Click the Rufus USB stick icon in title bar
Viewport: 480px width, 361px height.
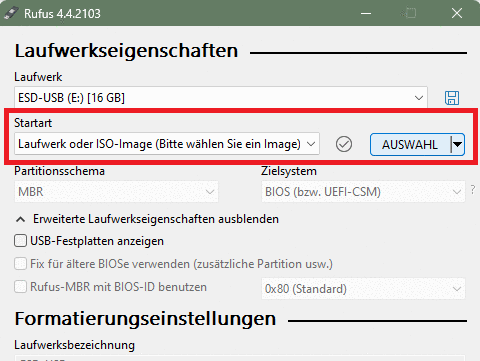(11, 14)
